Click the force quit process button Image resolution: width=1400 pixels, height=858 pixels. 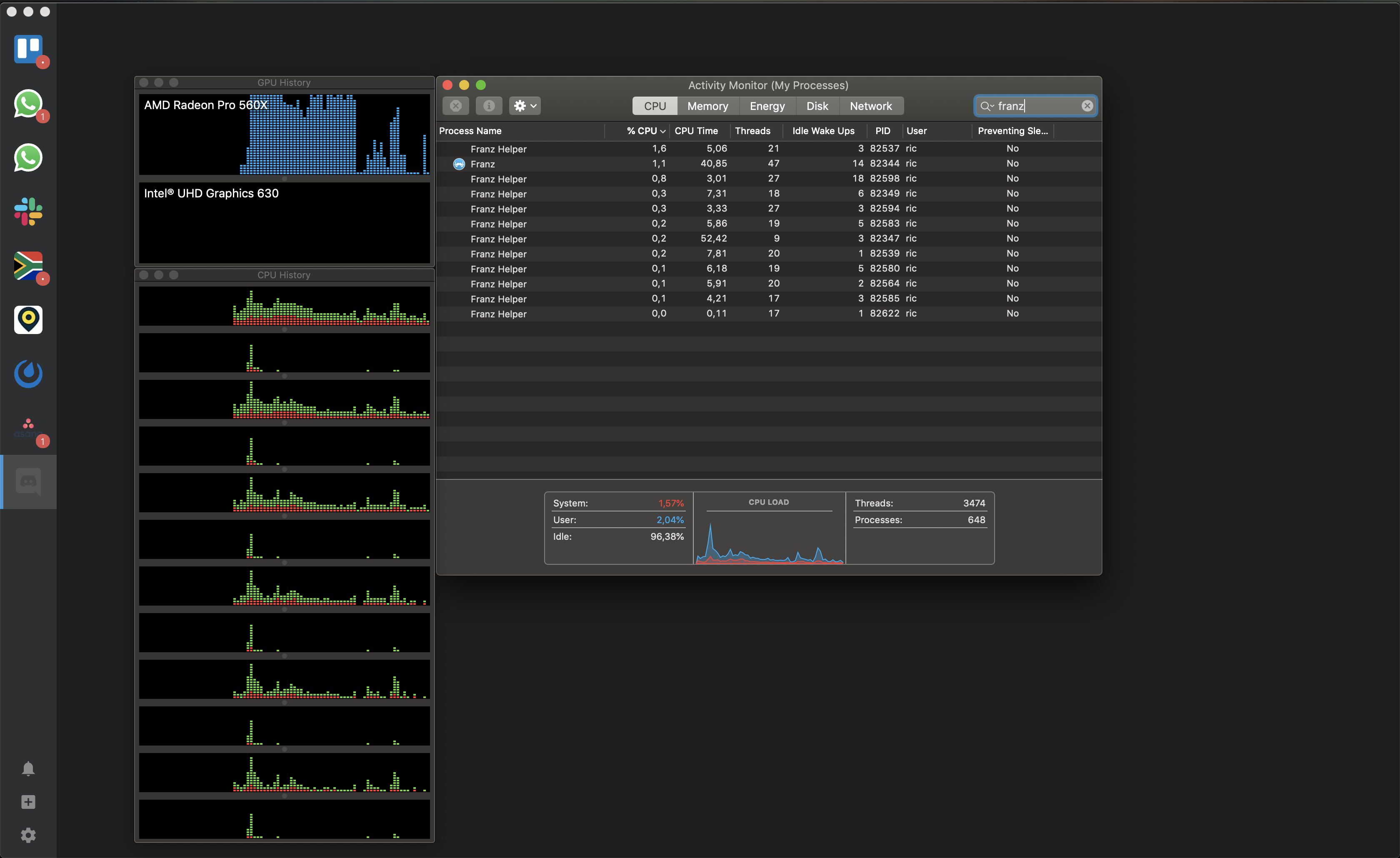[456, 106]
